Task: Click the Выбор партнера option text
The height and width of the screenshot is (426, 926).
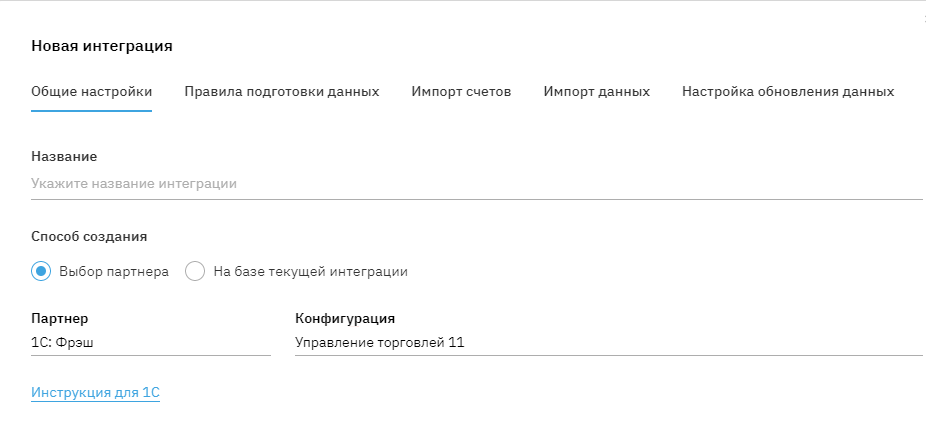Action: tap(114, 271)
